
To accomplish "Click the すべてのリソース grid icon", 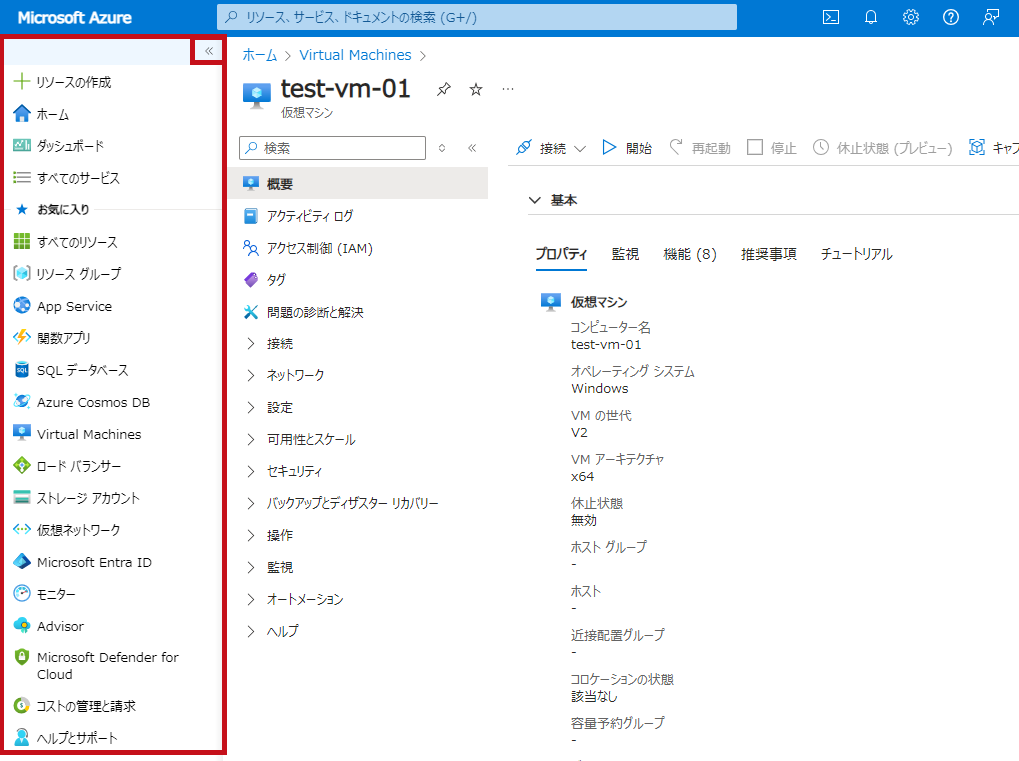I will [22, 242].
